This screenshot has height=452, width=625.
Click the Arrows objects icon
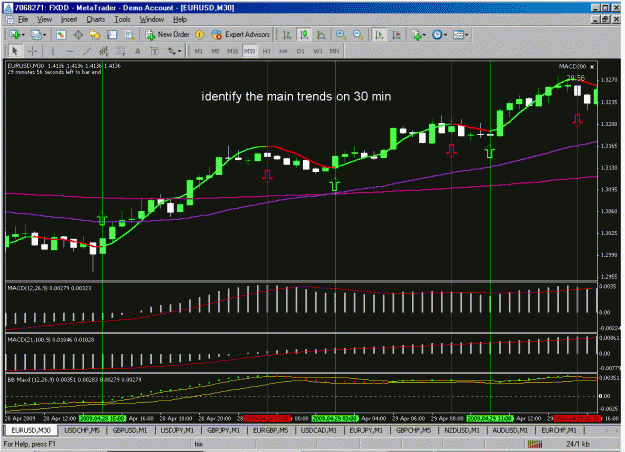(172, 51)
